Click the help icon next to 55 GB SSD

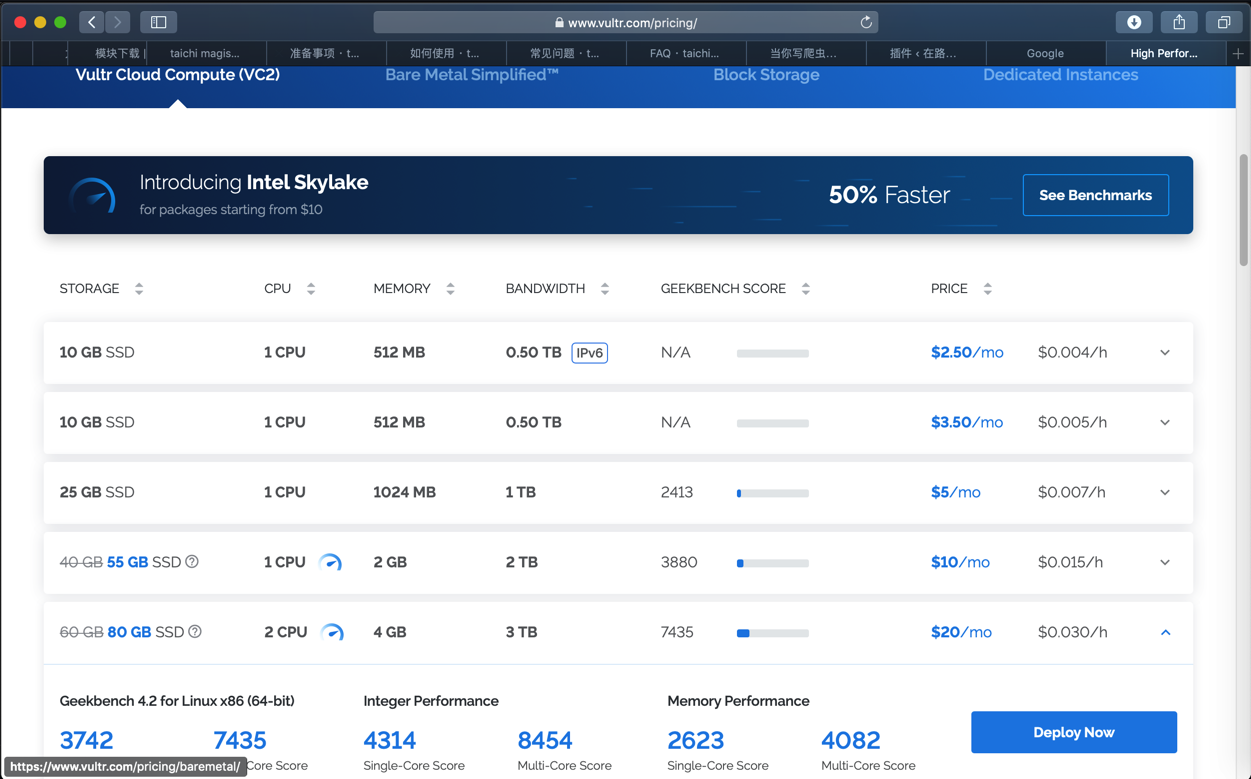coord(192,562)
